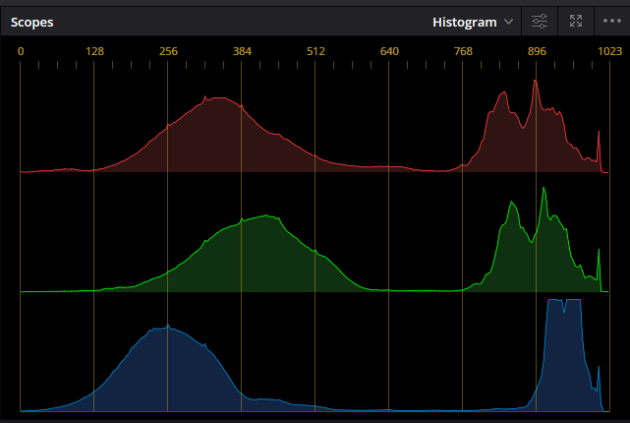This screenshot has width=630, height=423.
Task: Click the 384 scale marker label
Action: 242,51
